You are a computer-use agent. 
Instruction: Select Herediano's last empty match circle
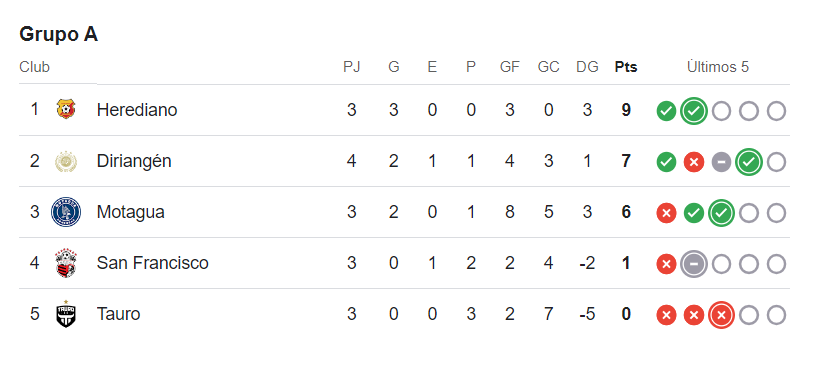[777, 111]
